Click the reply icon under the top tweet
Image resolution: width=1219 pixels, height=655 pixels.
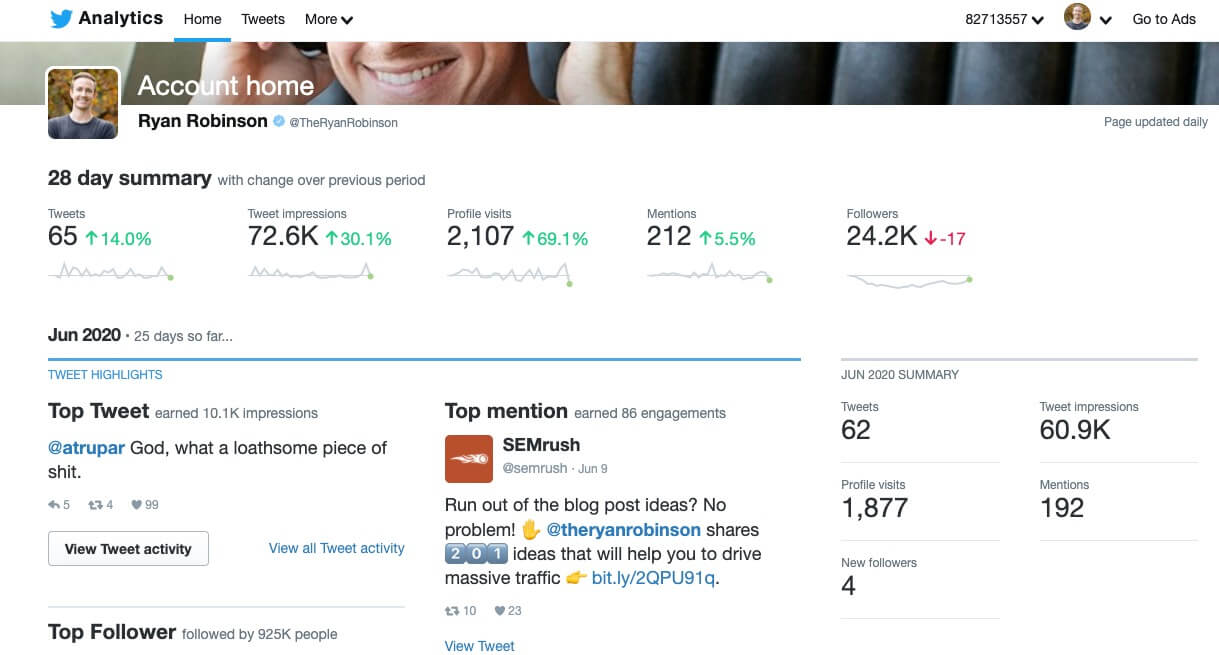pyautogui.click(x=54, y=504)
